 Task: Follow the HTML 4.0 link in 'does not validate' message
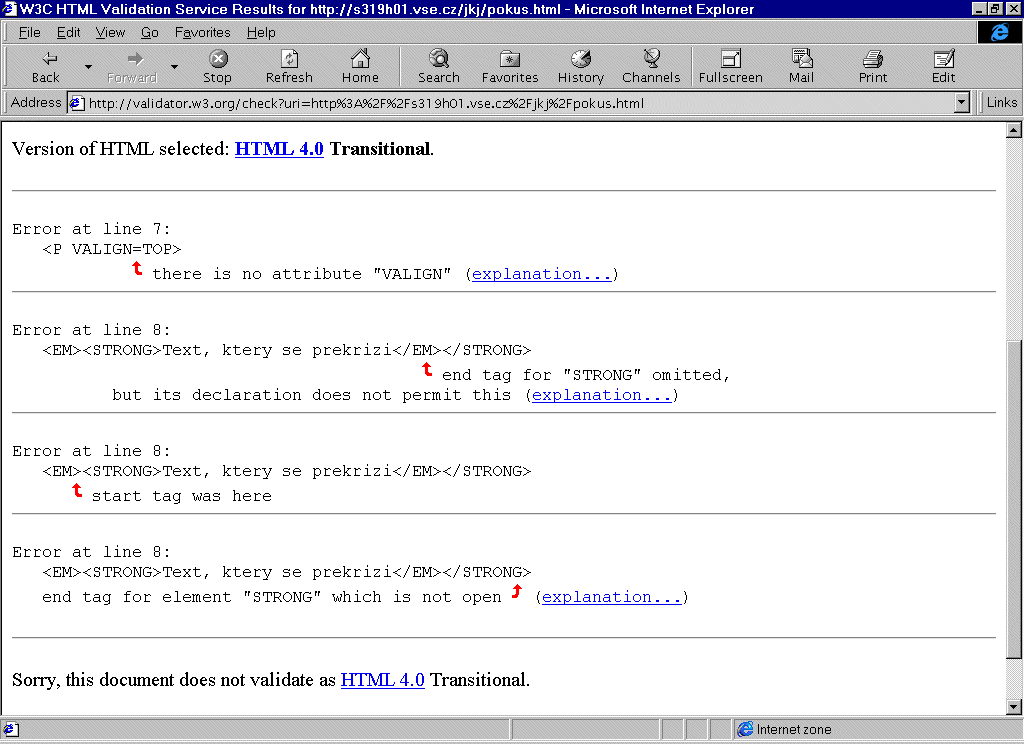[x=383, y=680]
